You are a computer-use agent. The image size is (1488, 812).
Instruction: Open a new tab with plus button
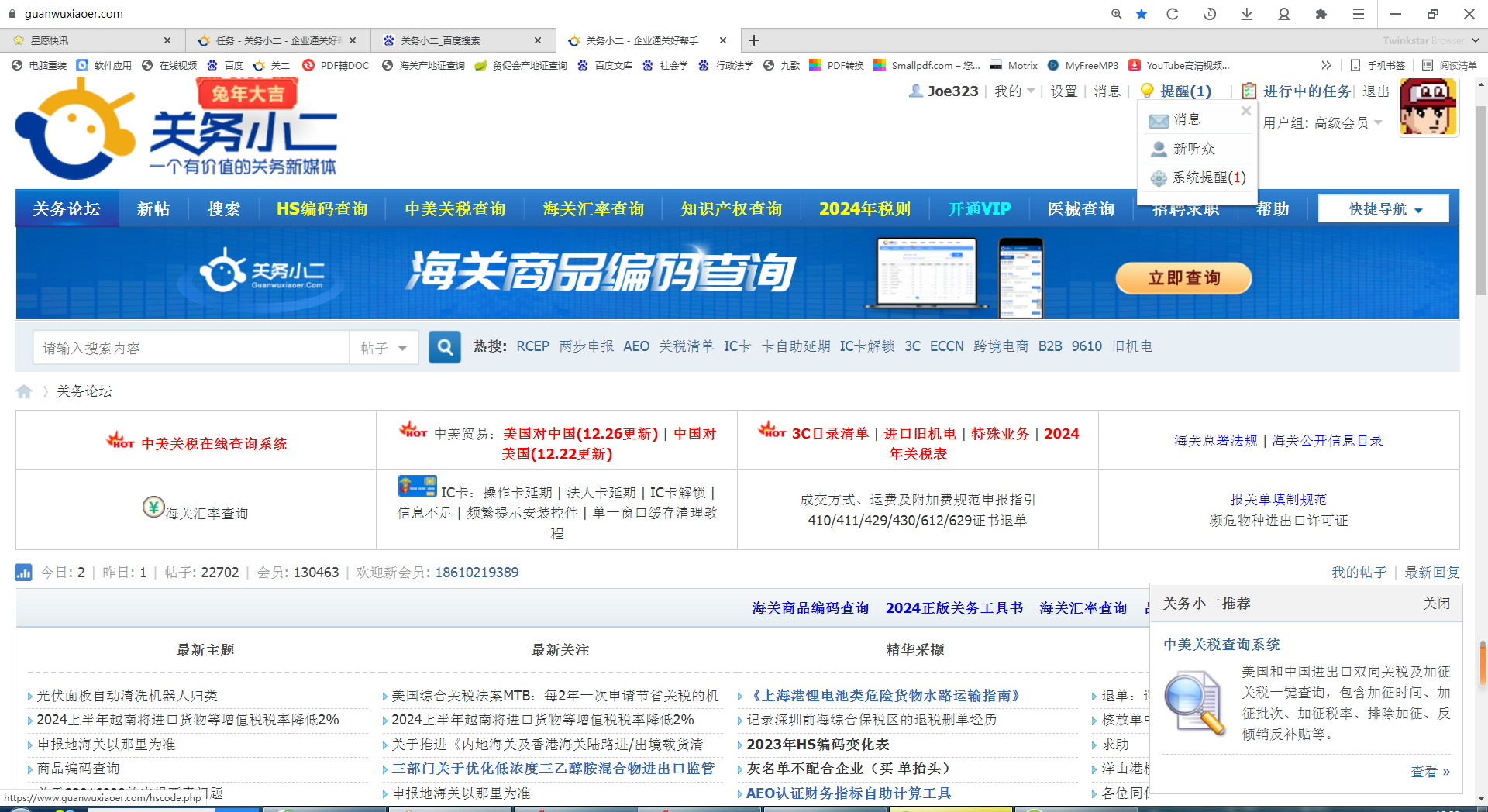(753, 40)
